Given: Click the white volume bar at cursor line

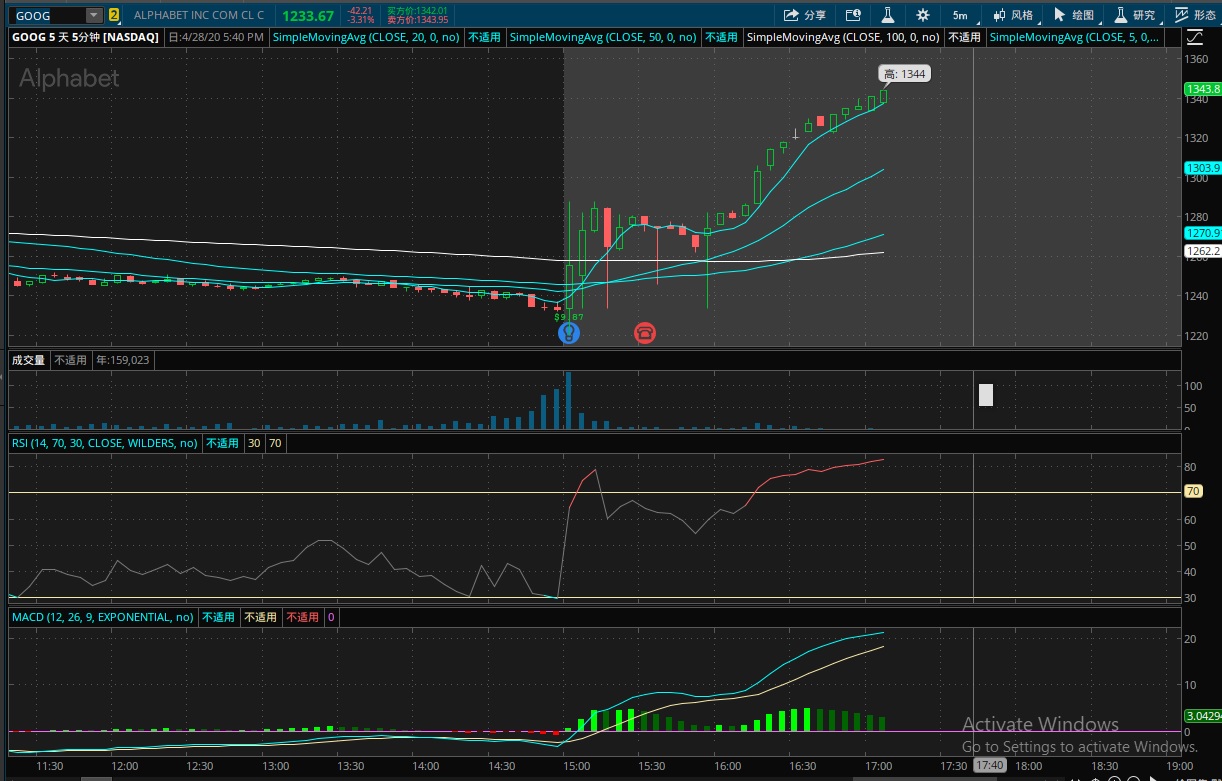Looking at the screenshot, I should (x=985, y=395).
